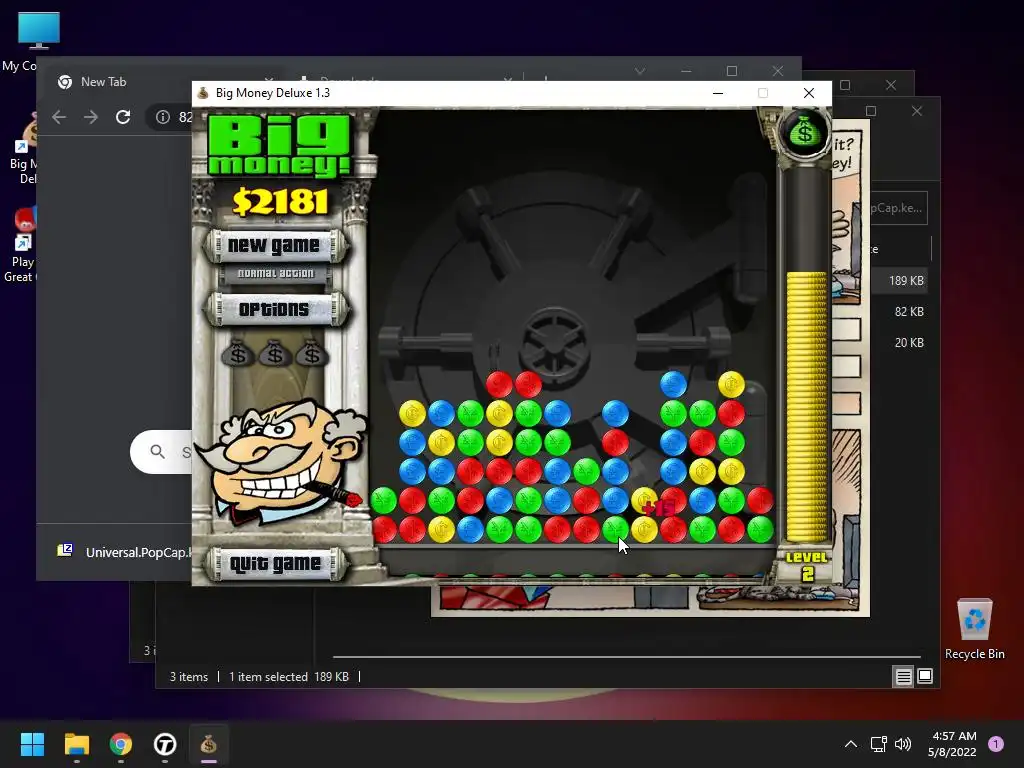The height and width of the screenshot is (768, 1024).
Task: Click the lone blue coin topping its column
Action: 673,385
